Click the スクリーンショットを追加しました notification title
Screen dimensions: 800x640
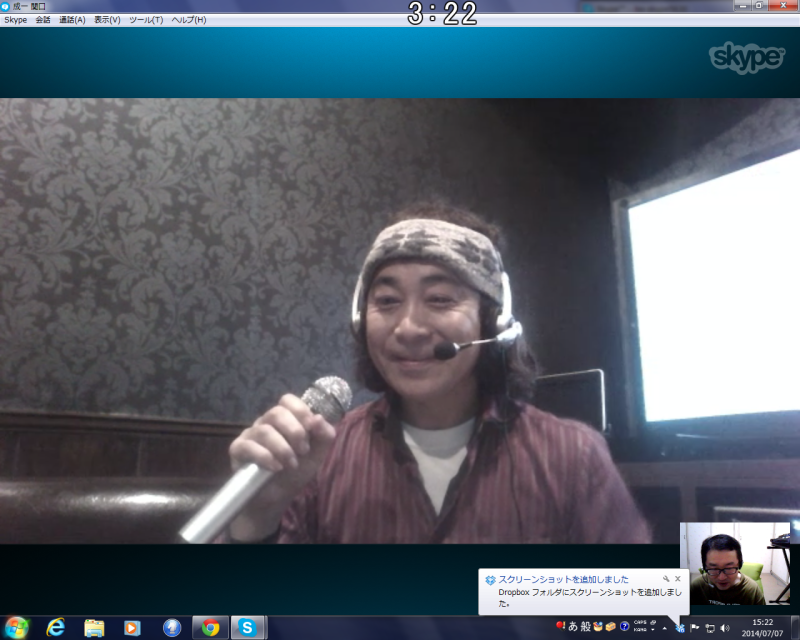[x=563, y=579]
